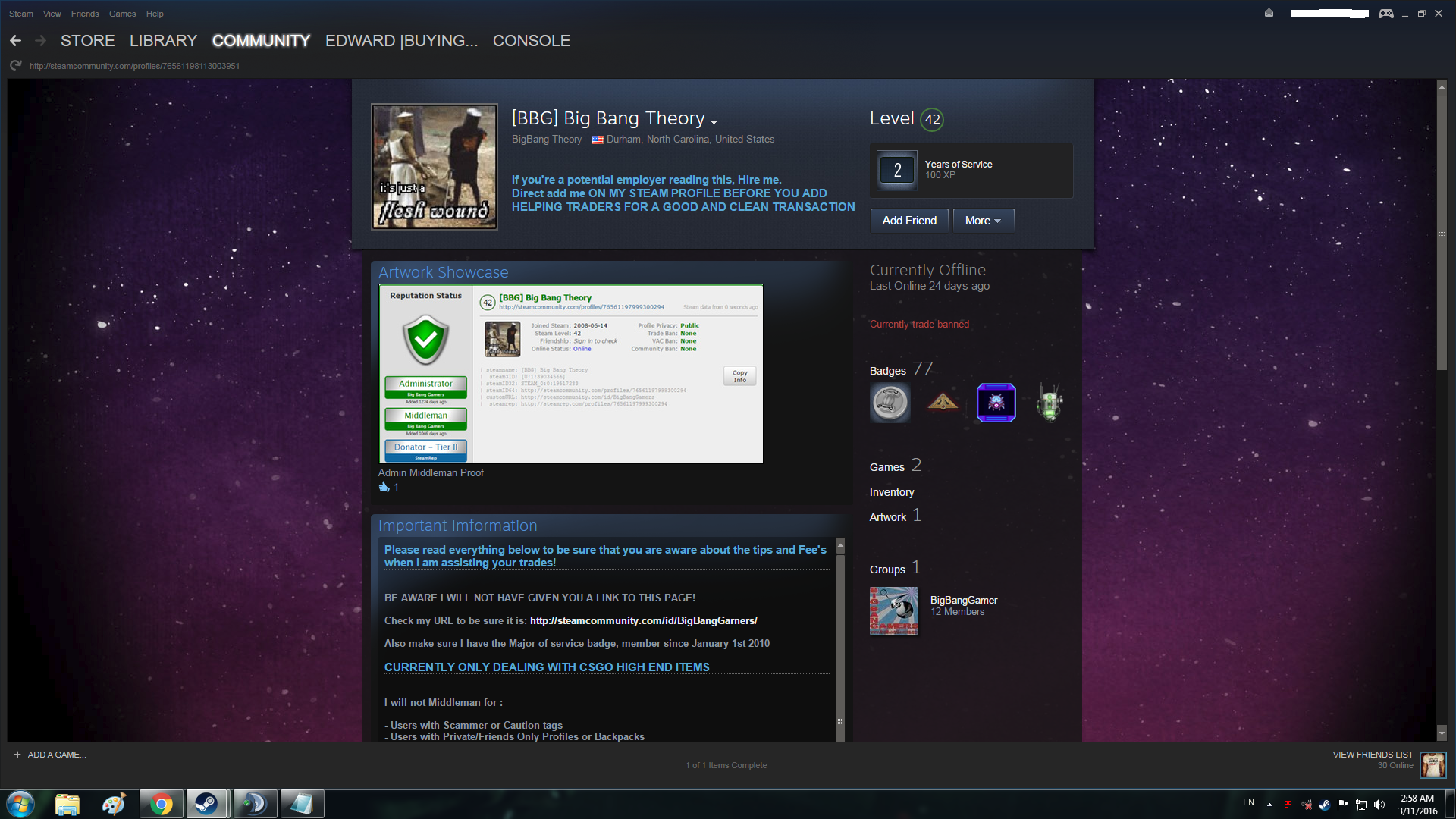Expand the profile name history arrow
The height and width of the screenshot is (819, 1456).
[x=714, y=121]
